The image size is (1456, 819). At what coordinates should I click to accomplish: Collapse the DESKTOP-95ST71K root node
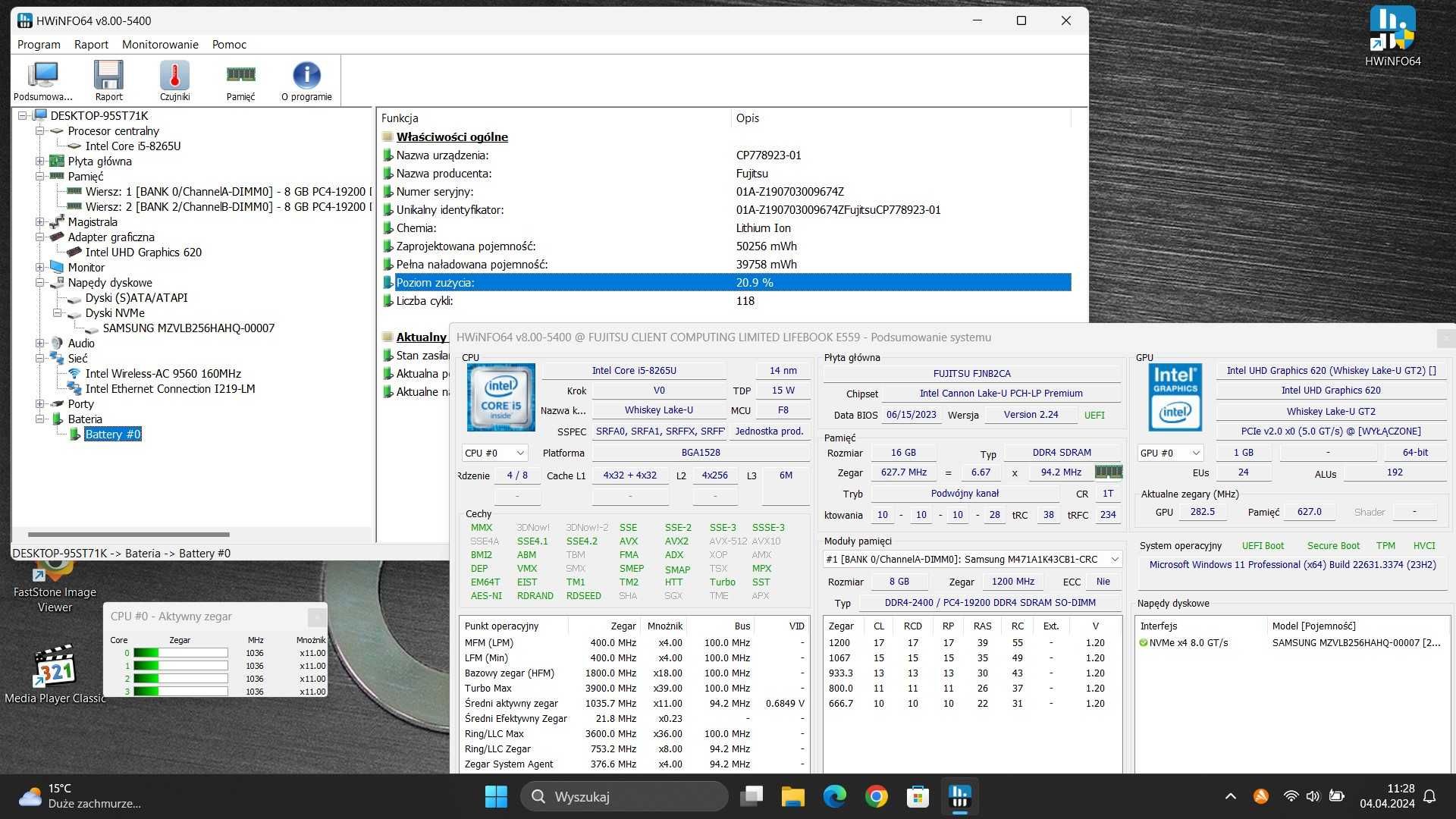[23, 115]
